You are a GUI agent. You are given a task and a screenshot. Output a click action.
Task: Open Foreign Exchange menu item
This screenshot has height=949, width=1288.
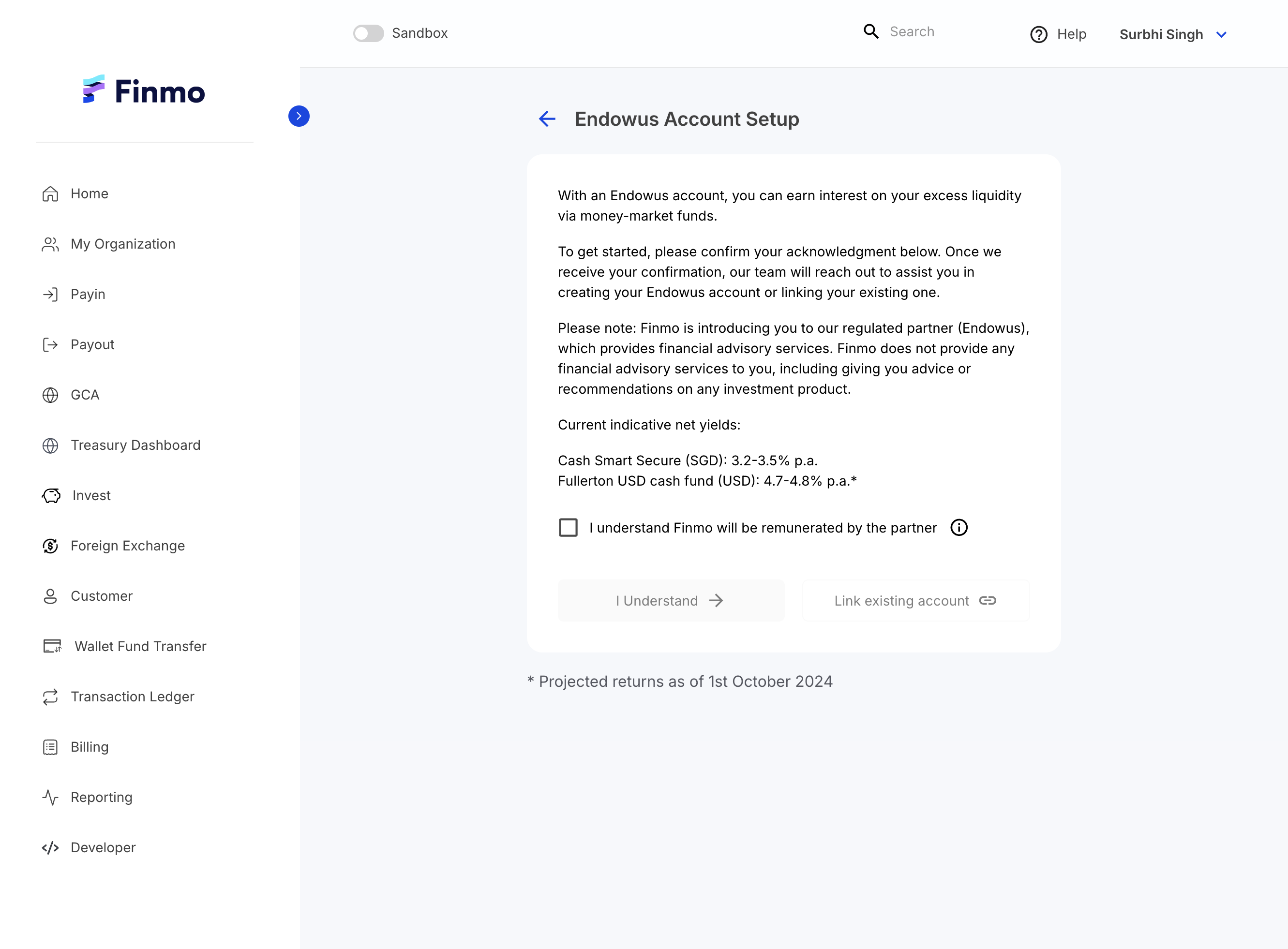tap(128, 546)
